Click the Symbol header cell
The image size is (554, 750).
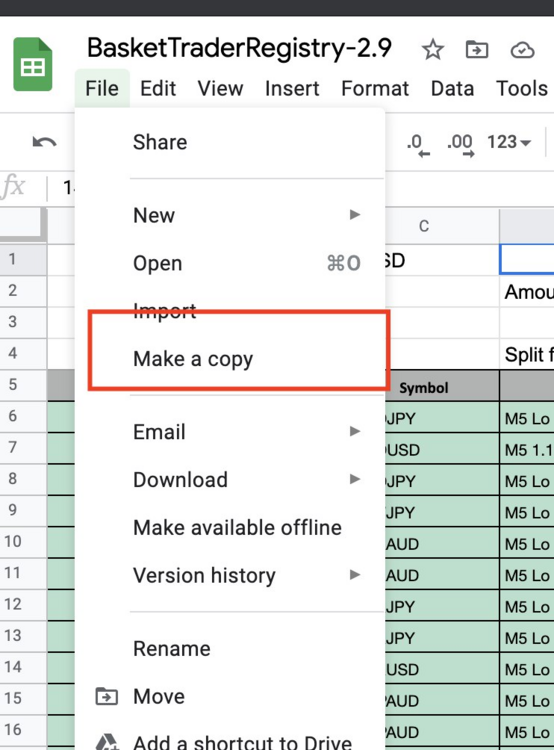pyautogui.click(x=442, y=387)
